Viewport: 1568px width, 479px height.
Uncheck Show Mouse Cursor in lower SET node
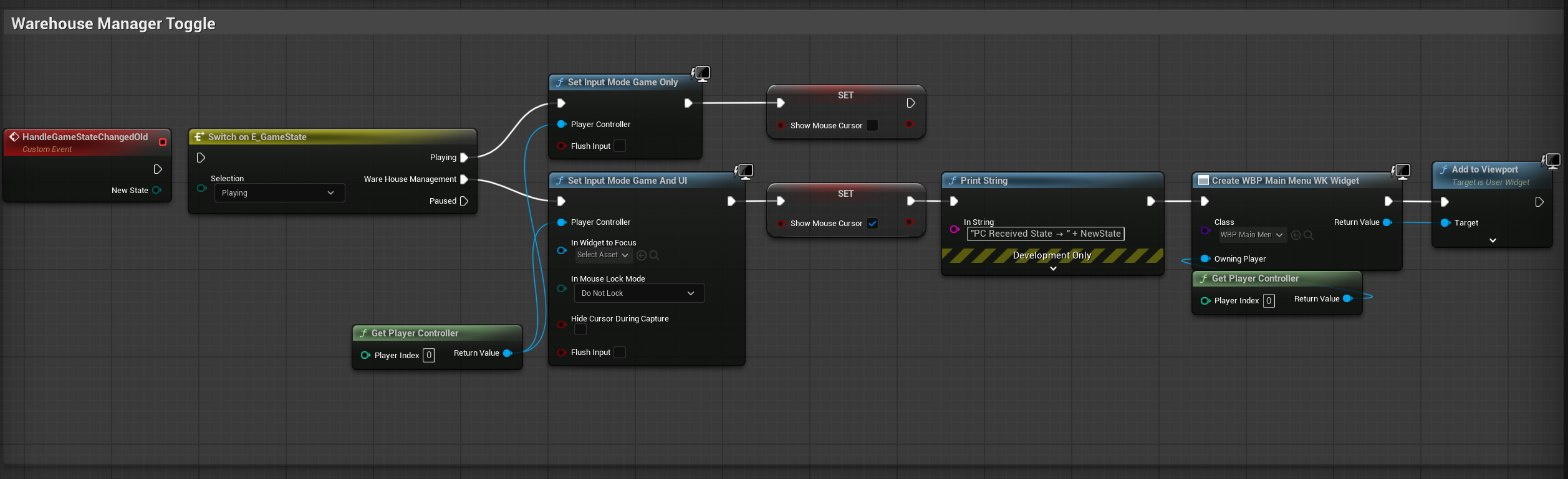coord(872,224)
